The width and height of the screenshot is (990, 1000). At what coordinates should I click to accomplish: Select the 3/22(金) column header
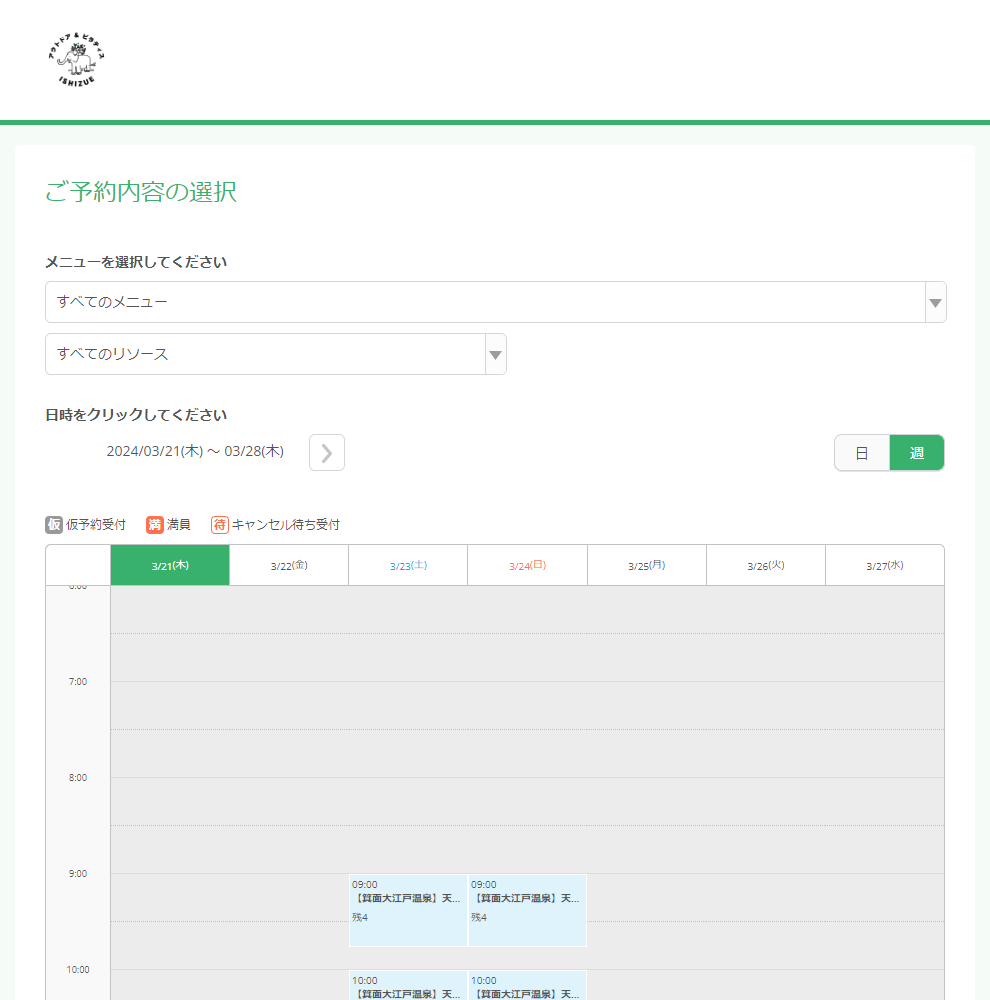tap(289, 565)
